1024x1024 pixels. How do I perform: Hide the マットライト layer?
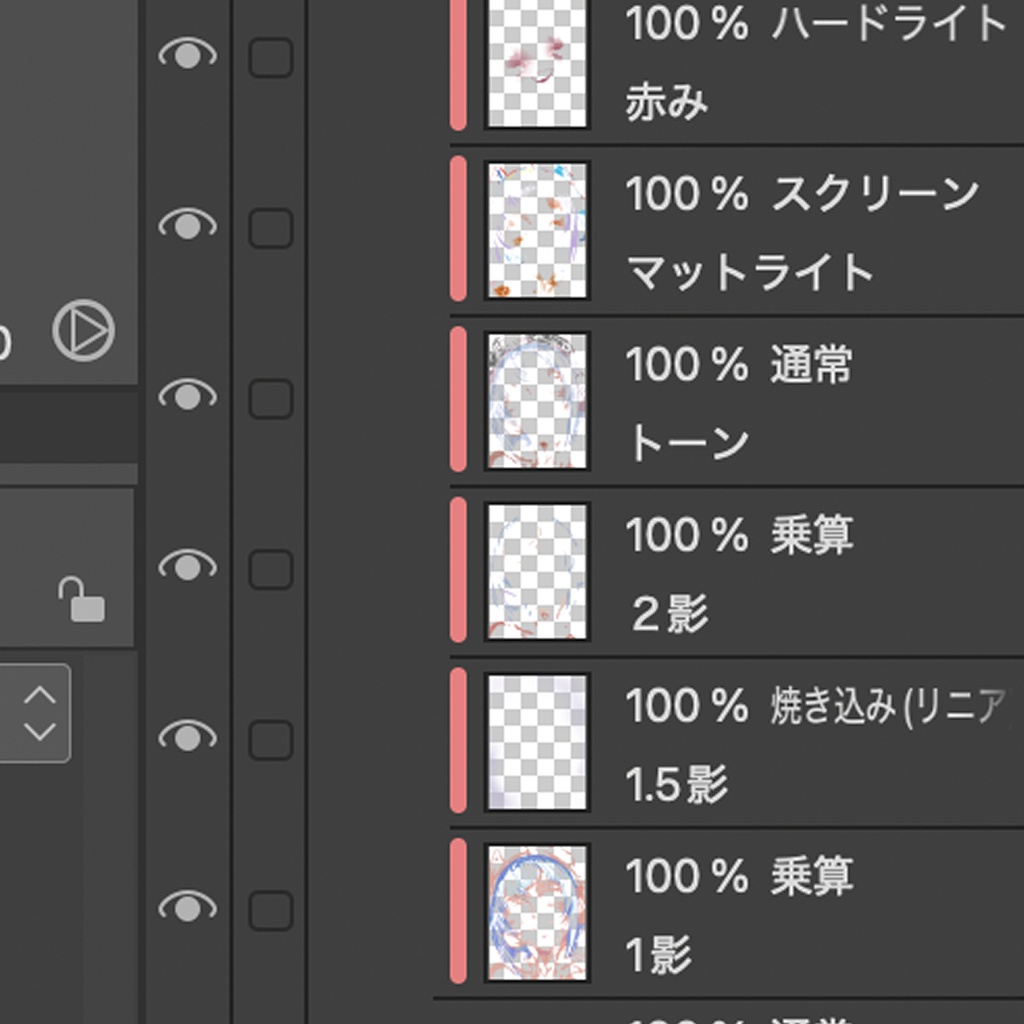pos(187,226)
